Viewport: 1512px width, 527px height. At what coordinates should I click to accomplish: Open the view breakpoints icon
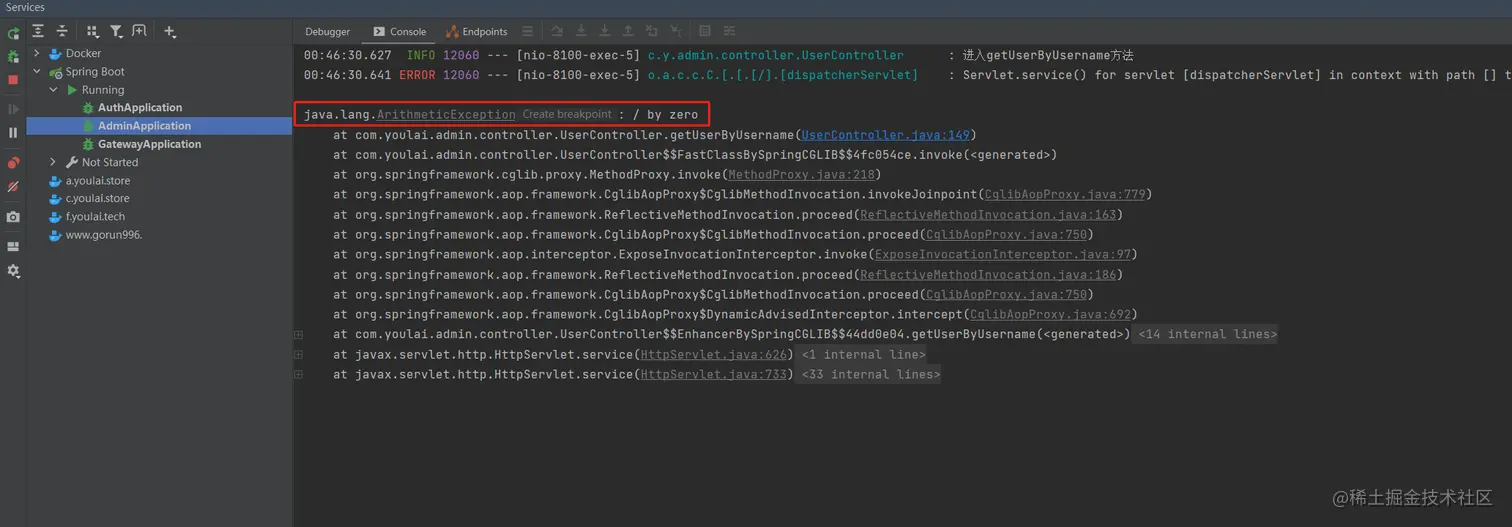click(x=13, y=162)
